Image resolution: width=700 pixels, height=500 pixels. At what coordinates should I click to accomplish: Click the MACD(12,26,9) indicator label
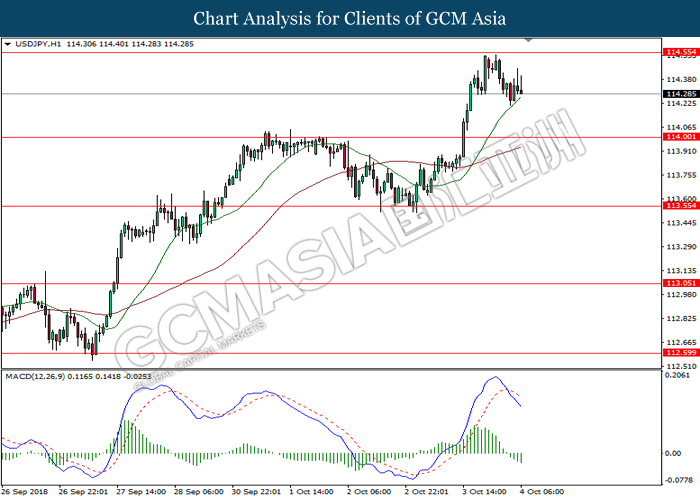coord(35,377)
